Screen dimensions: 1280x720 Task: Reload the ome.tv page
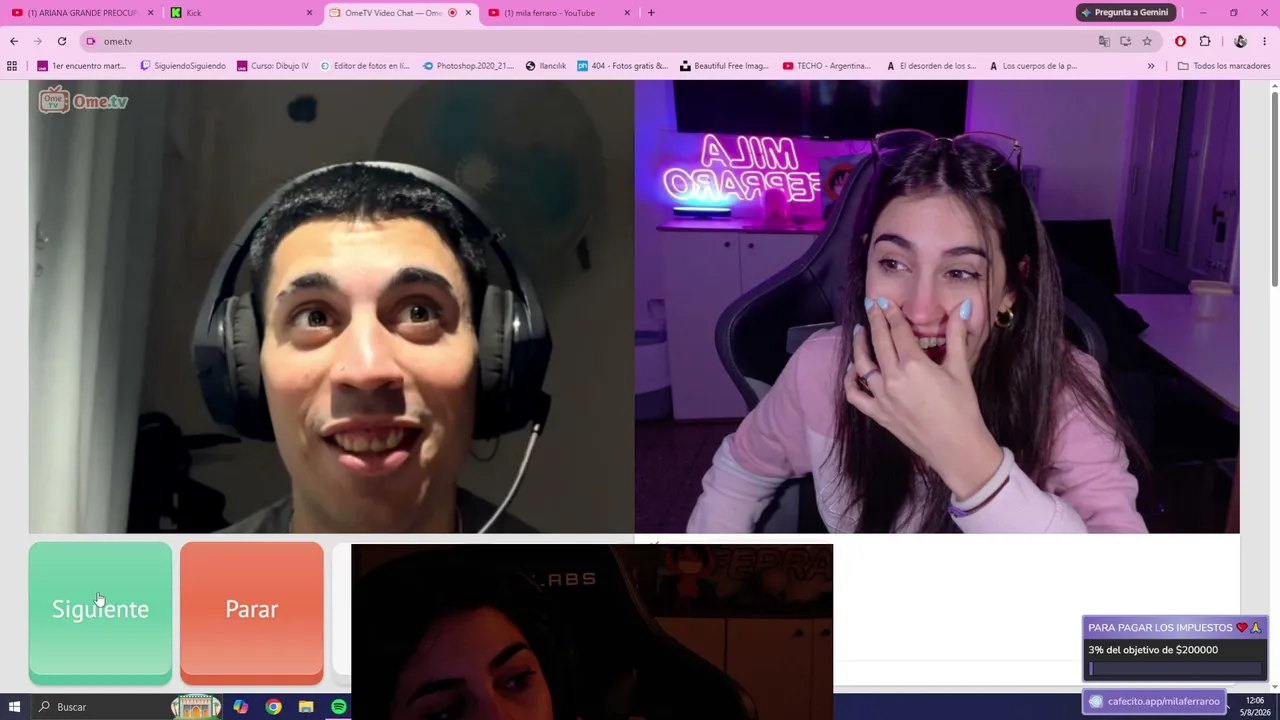pyautogui.click(x=62, y=41)
